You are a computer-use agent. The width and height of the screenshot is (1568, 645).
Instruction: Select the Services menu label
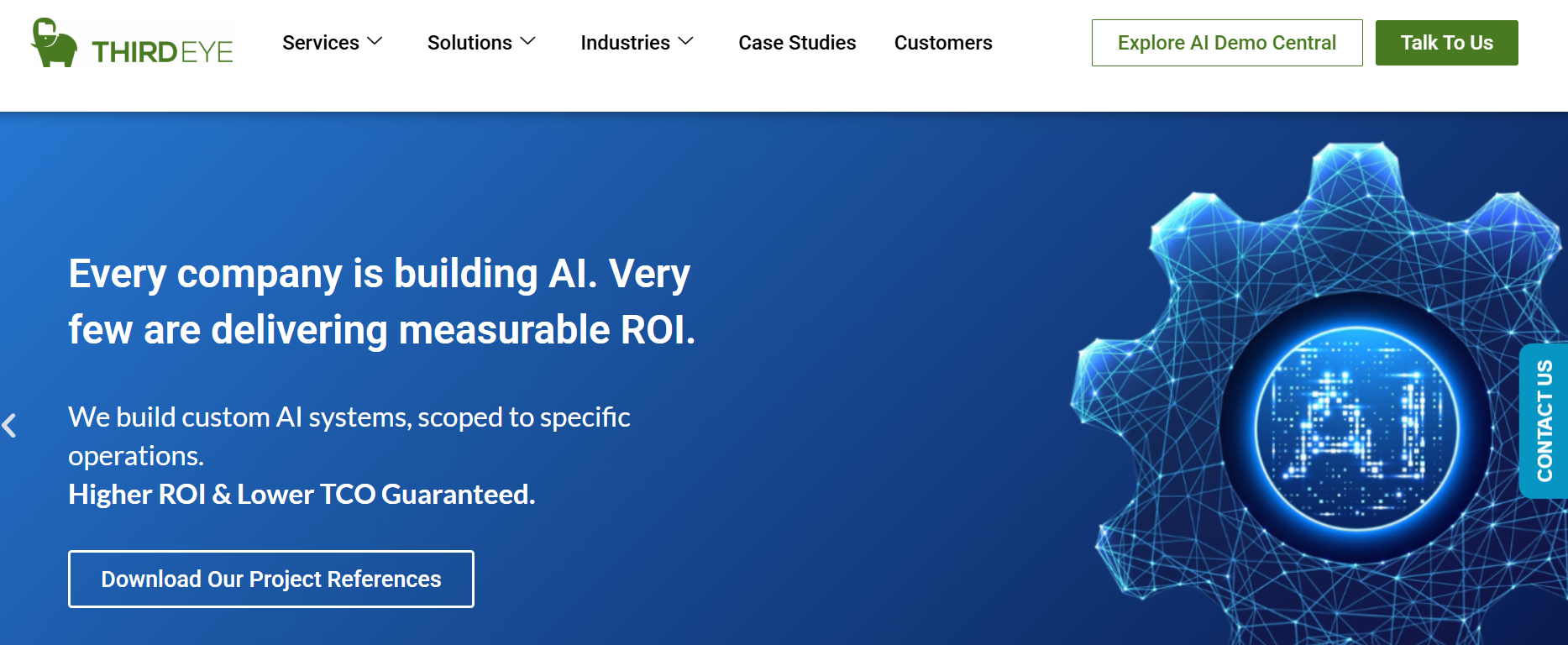321,43
